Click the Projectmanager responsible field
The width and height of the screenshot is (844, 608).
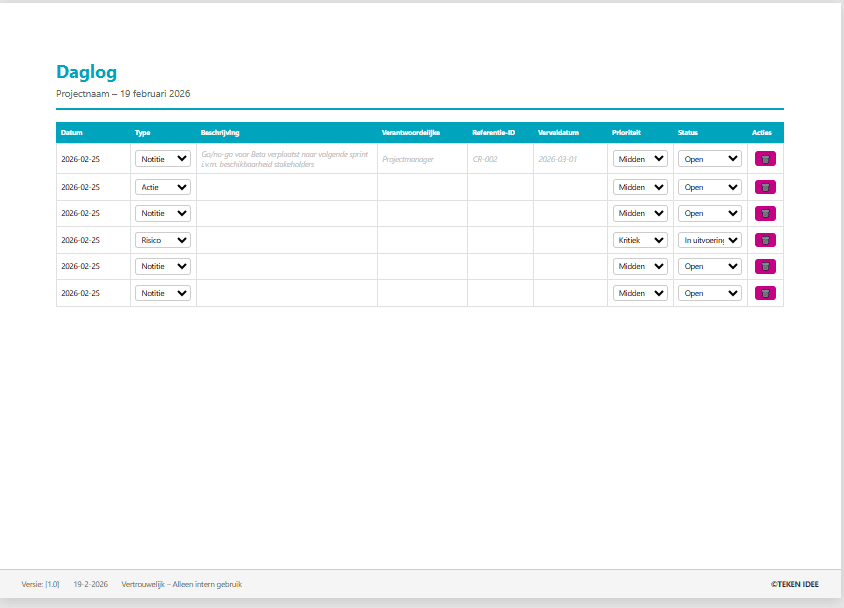(422, 159)
